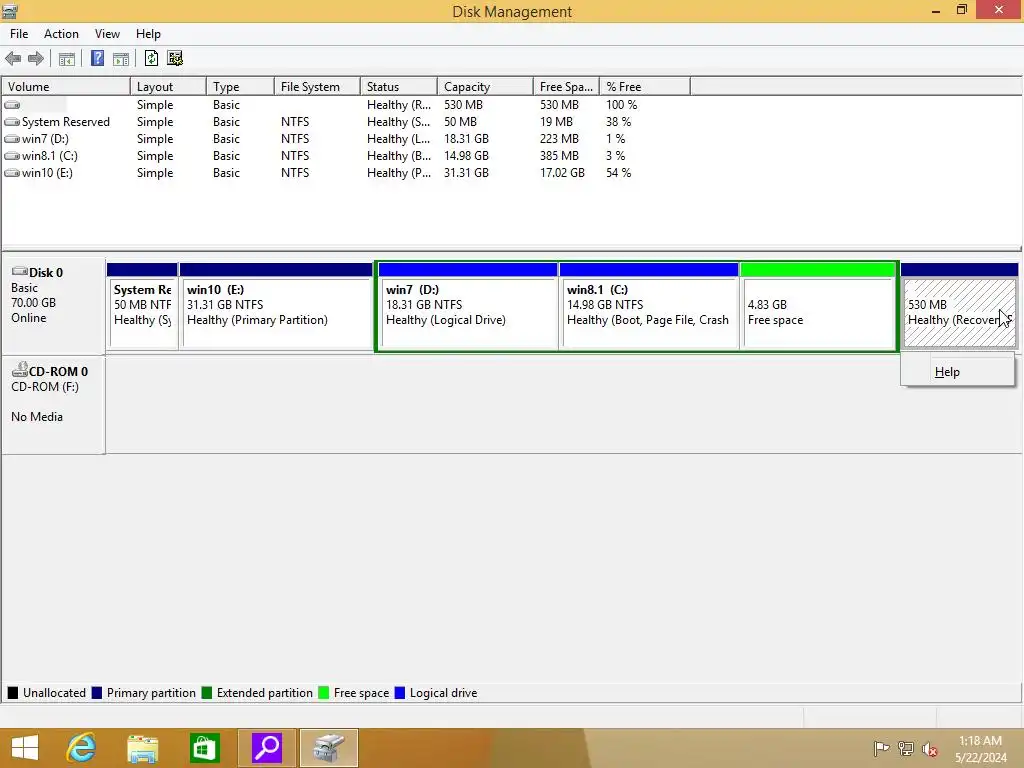Viewport: 1024px width, 768px height.
Task: Open the Windows Store taskbar icon
Action: coord(204,748)
